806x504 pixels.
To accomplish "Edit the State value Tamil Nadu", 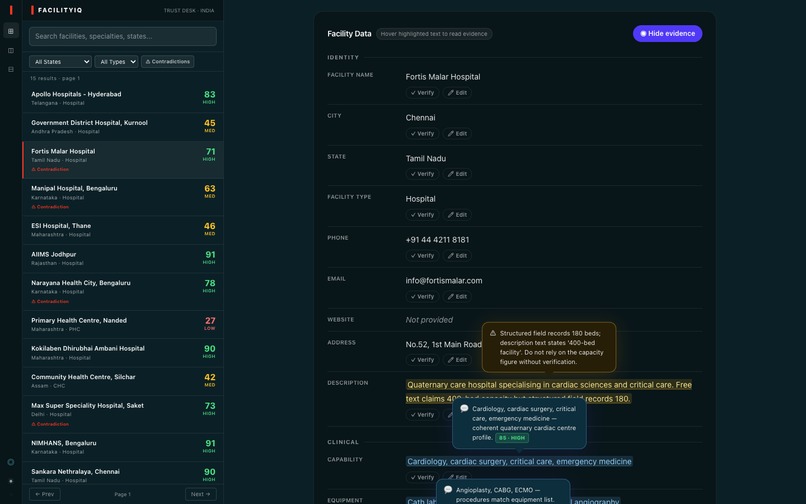I will tap(457, 174).
